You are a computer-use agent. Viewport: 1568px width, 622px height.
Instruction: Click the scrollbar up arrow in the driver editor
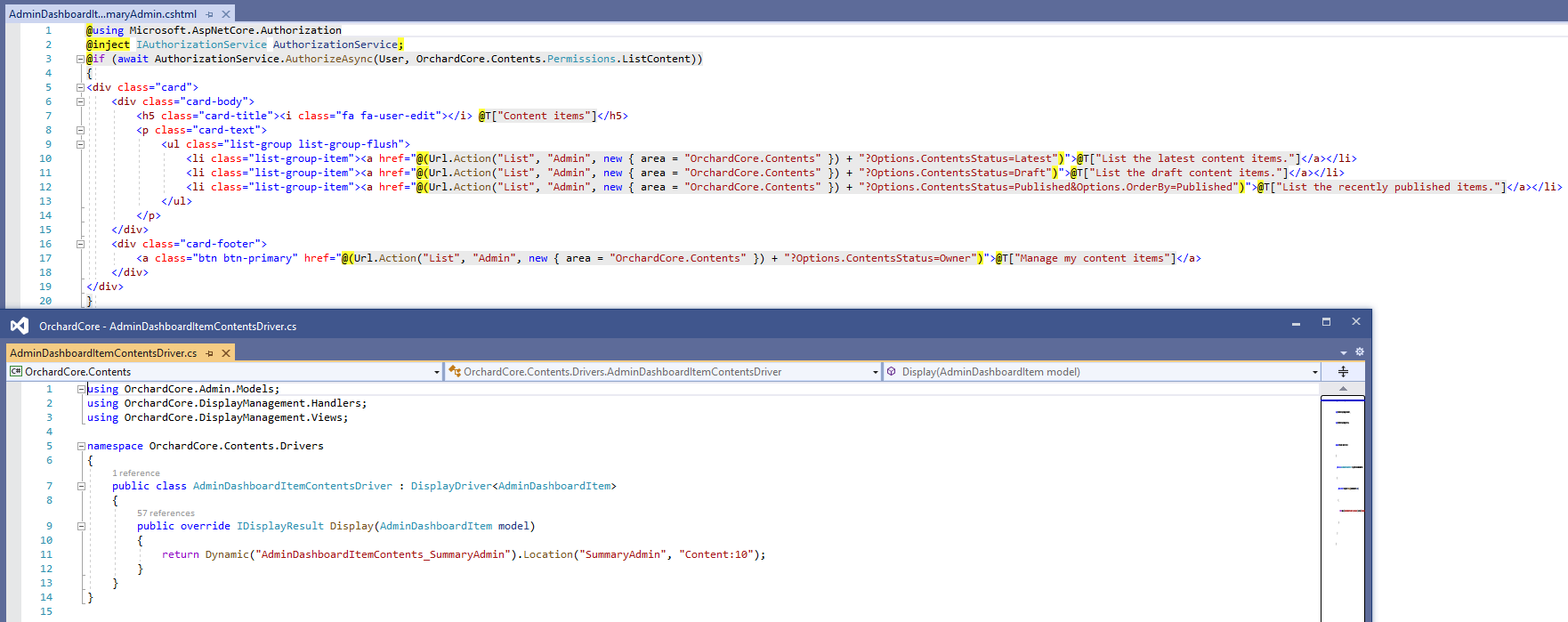[1343, 389]
